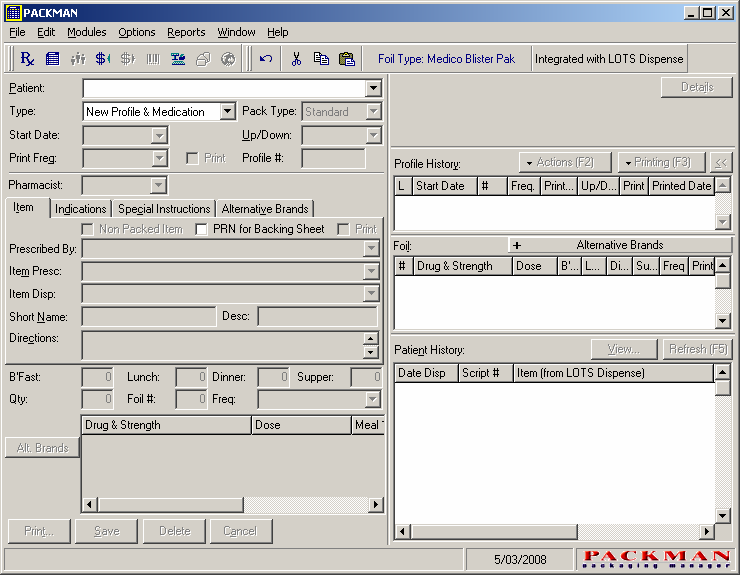
Task: Click the Drug & Strength horizontal scrollbar
Action: point(231,505)
